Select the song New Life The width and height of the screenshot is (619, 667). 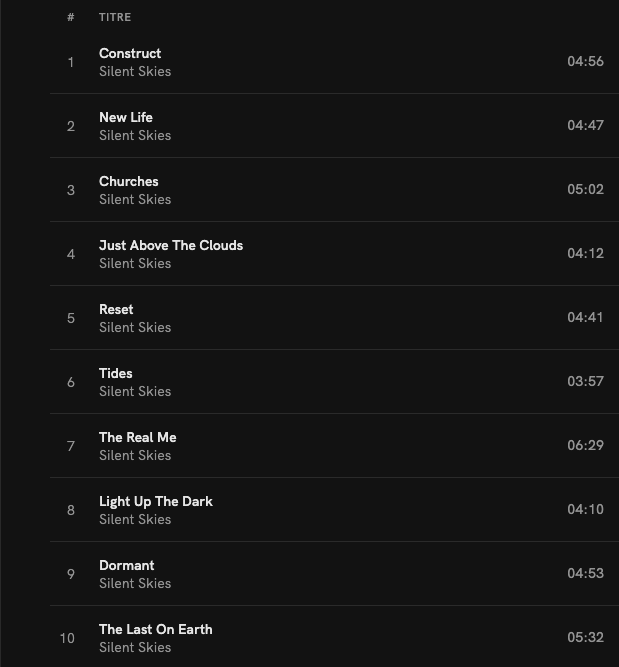point(126,117)
